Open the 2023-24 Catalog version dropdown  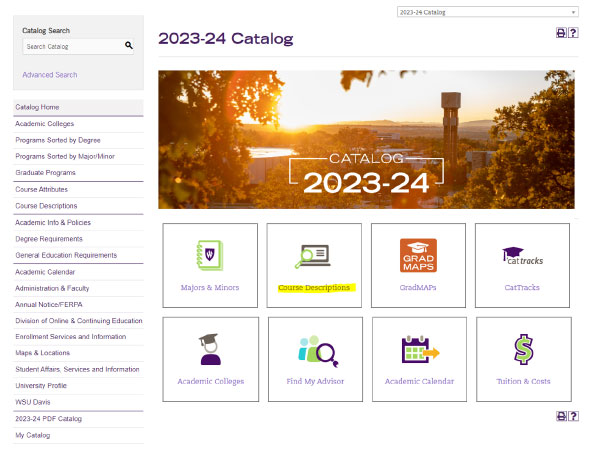[486, 12]
